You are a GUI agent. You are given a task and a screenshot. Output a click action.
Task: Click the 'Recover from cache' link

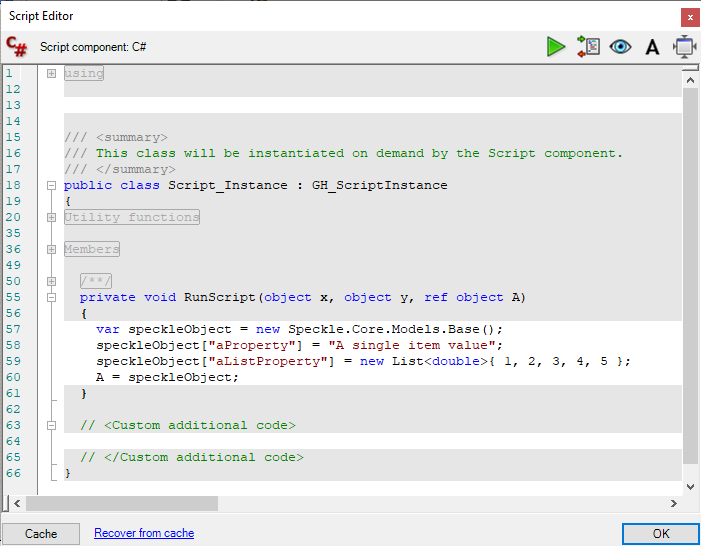(144, 533)
